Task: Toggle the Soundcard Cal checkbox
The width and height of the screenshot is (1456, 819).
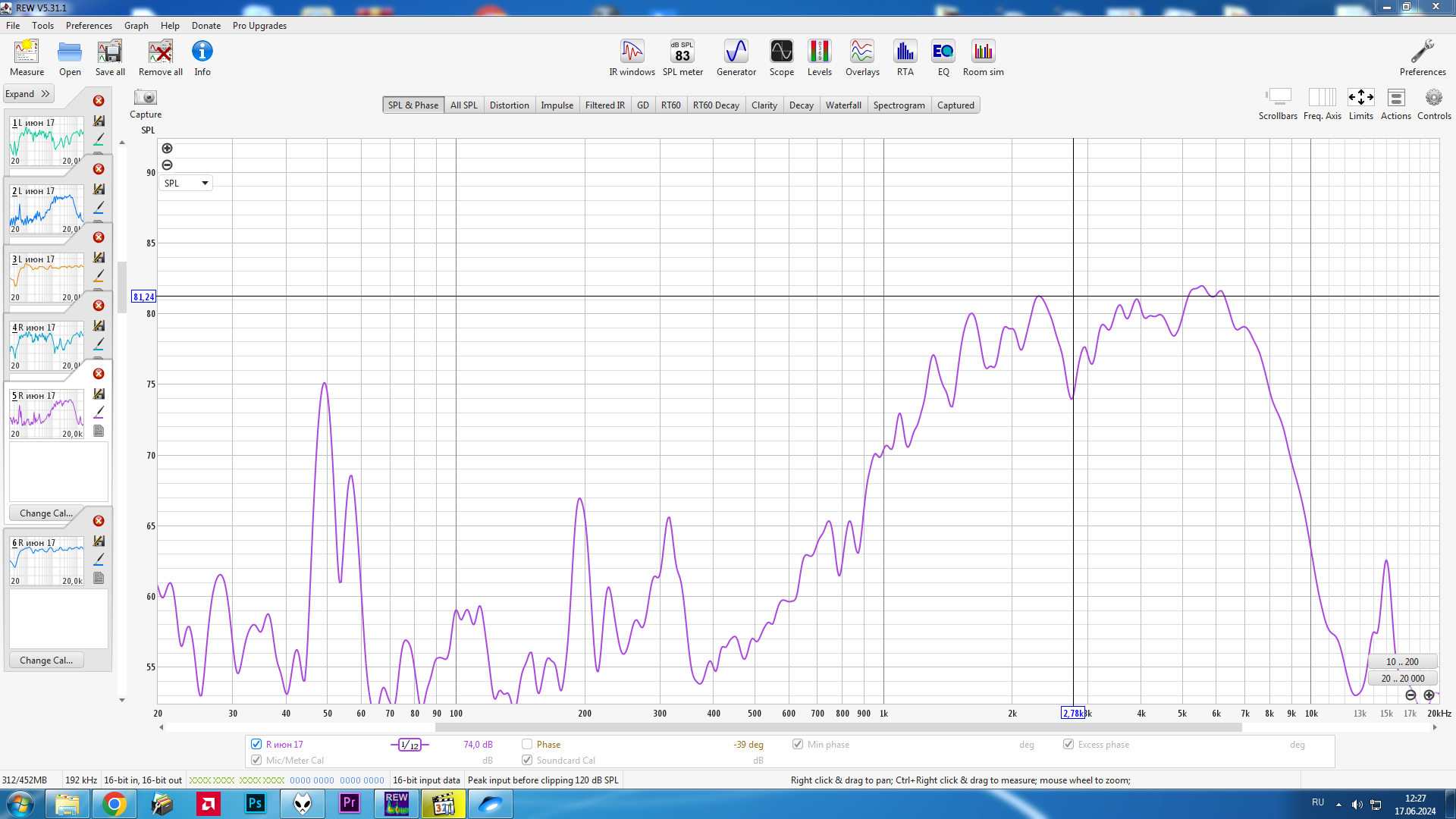Action: coord(527,760)
